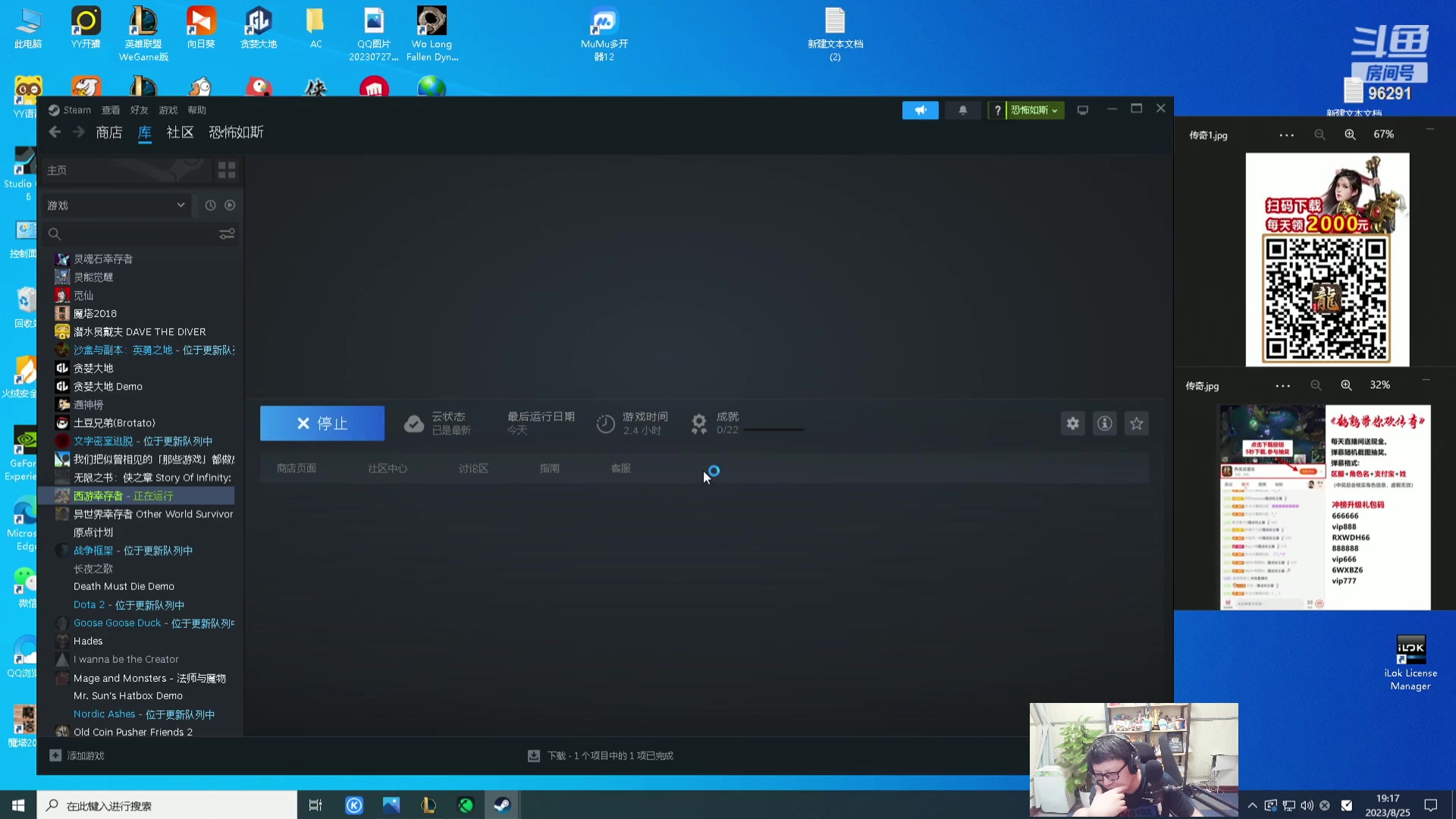Open the 客服 support link
This screenshot has width=1456, height=819.
click(x=621, y=469)
